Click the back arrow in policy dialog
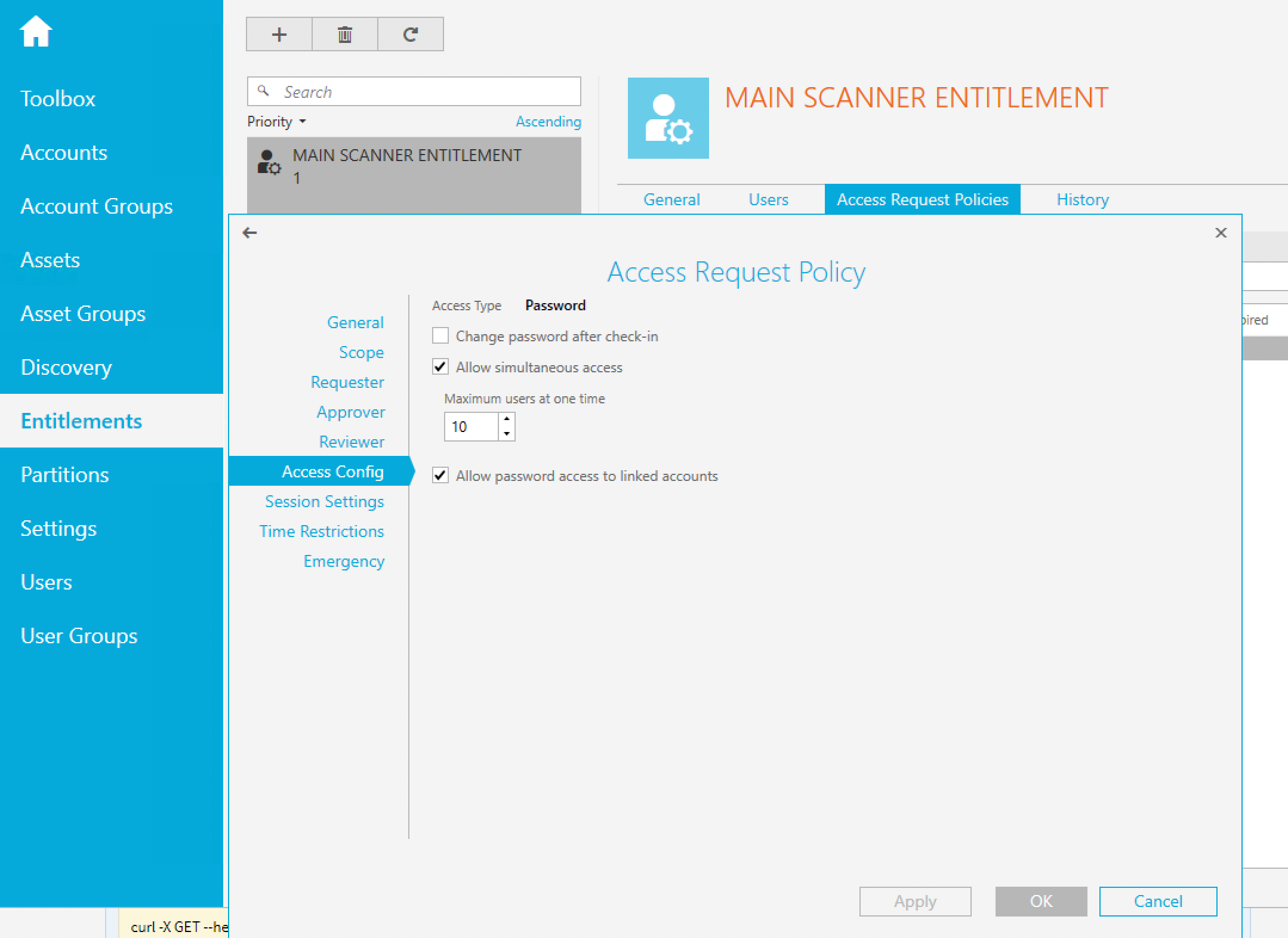 [x=249, y=233]
